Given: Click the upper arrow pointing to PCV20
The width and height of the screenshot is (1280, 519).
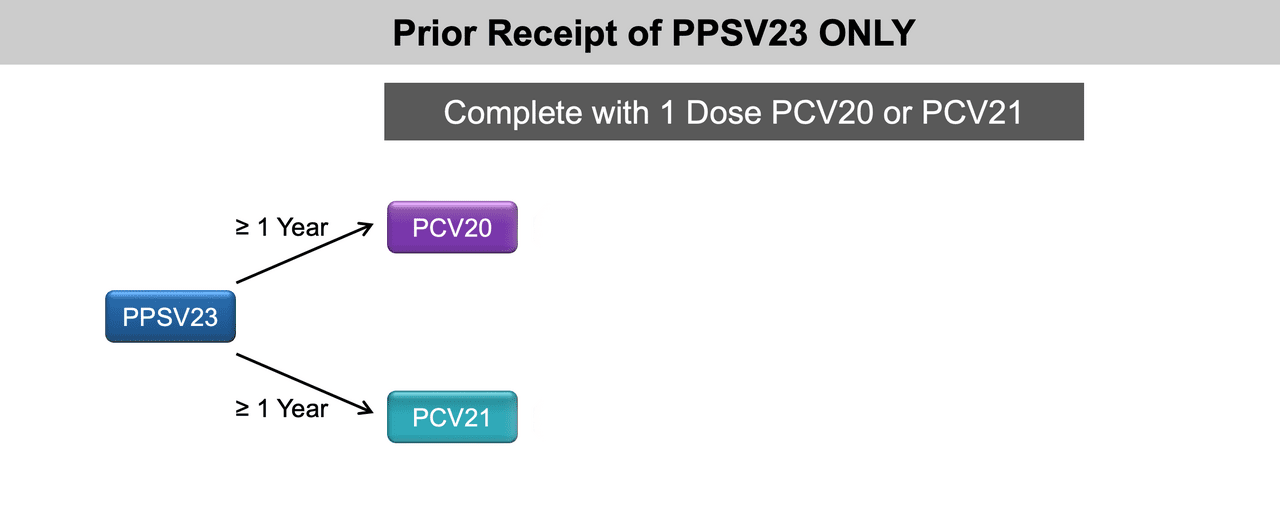Looking at the screenshot, I should pos(300,257).
